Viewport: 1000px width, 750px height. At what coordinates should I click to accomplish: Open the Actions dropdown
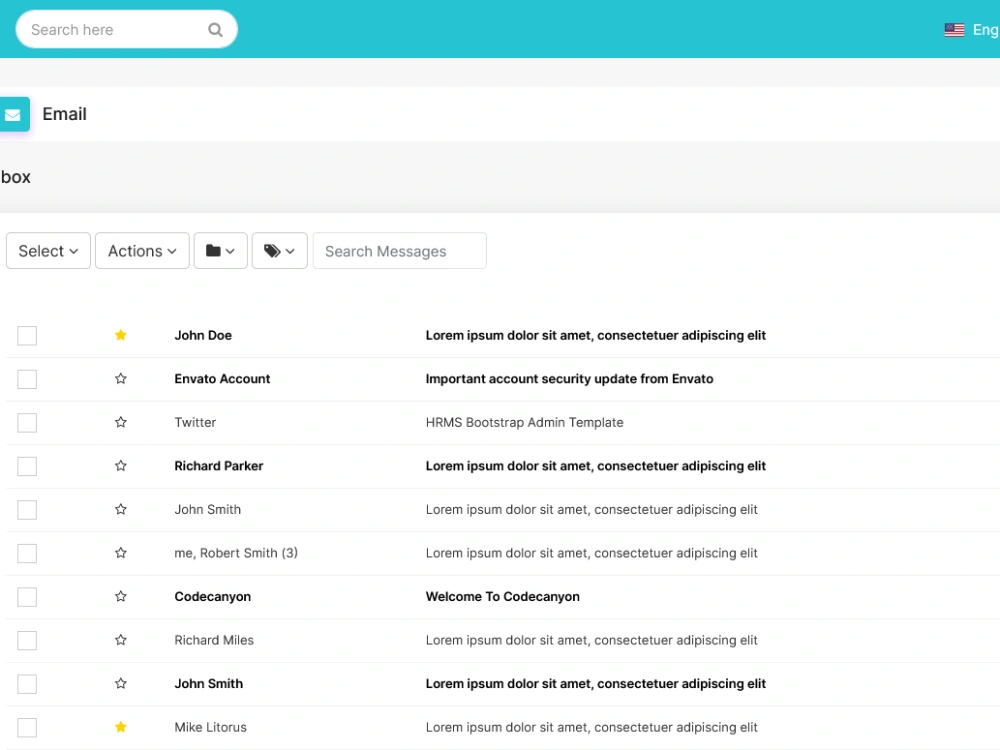pos(142,251)
